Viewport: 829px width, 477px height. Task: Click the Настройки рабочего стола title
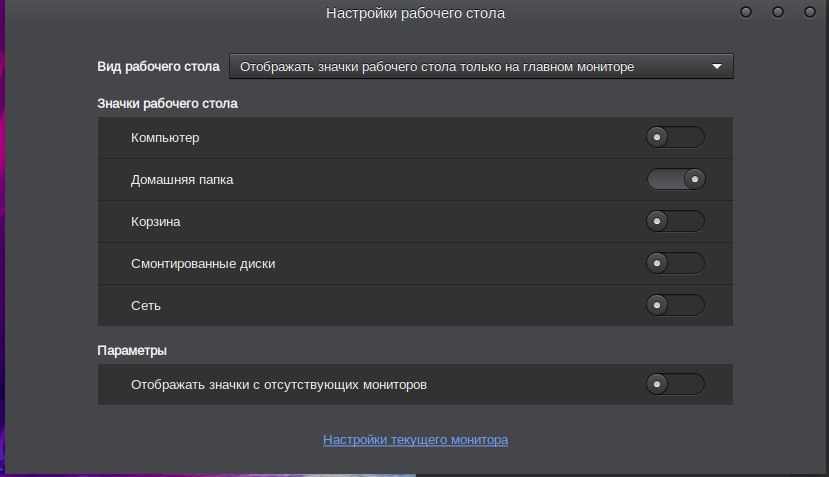[x=416, y=13]
